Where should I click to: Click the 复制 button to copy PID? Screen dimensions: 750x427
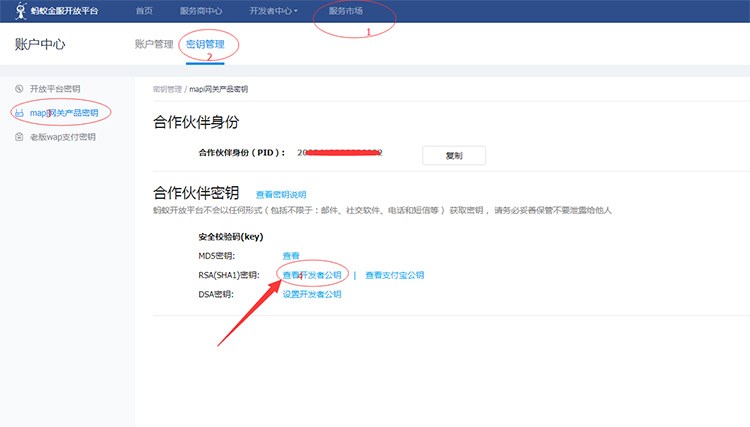(x=454, y=155)
